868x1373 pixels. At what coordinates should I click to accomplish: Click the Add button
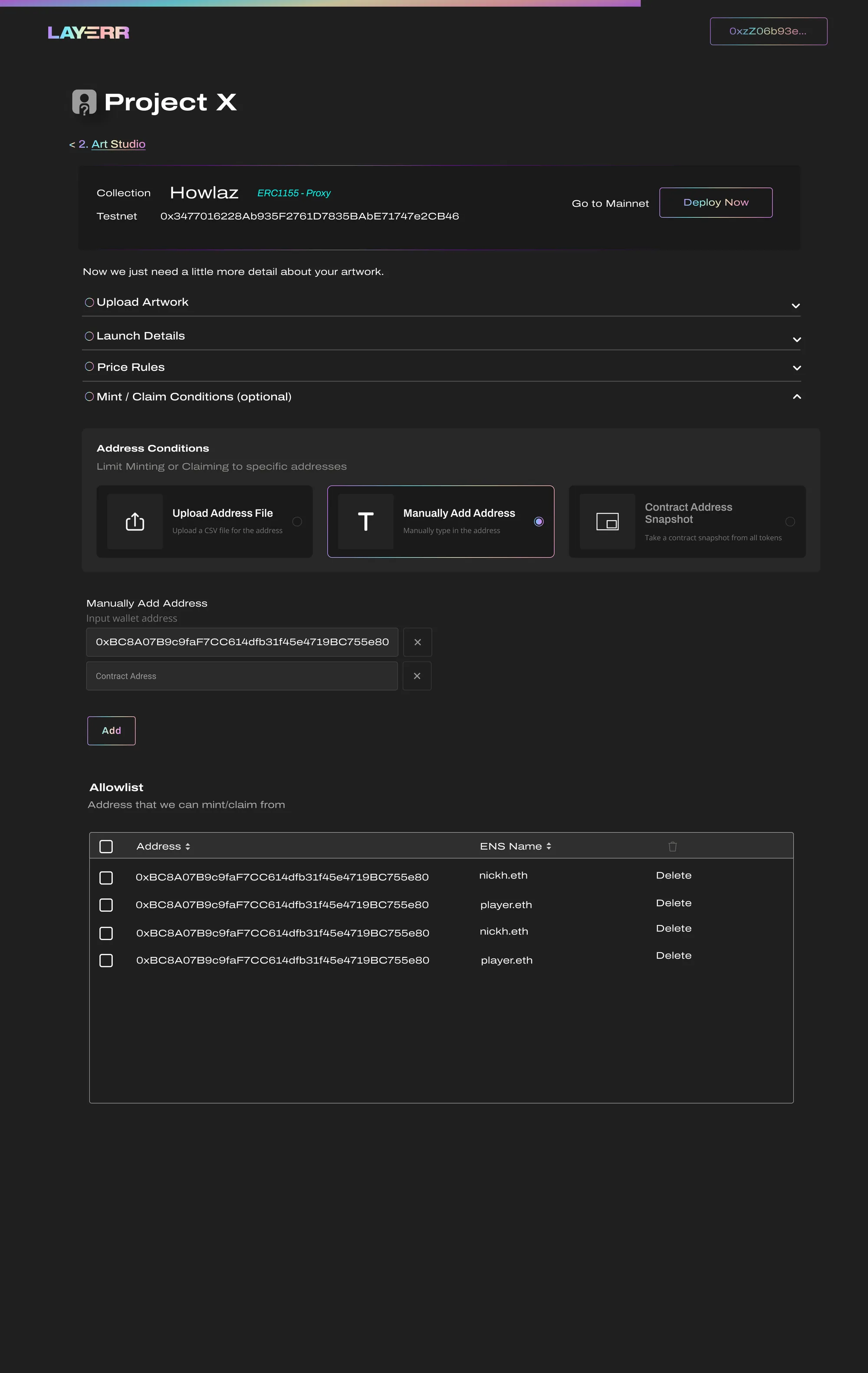111,730
